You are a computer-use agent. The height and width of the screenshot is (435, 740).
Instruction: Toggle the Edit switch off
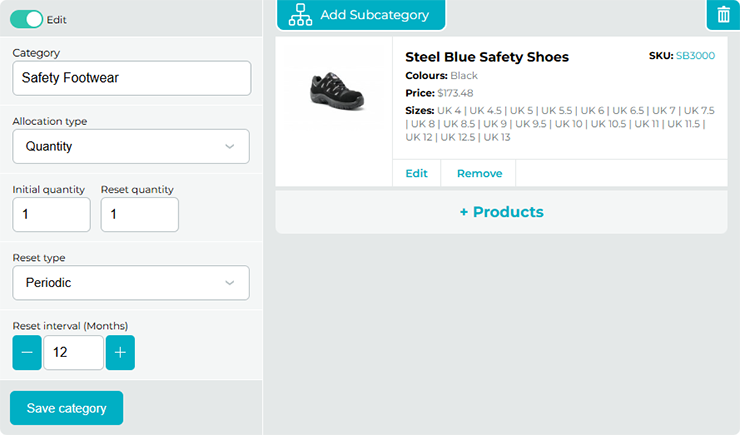point(27,19)
